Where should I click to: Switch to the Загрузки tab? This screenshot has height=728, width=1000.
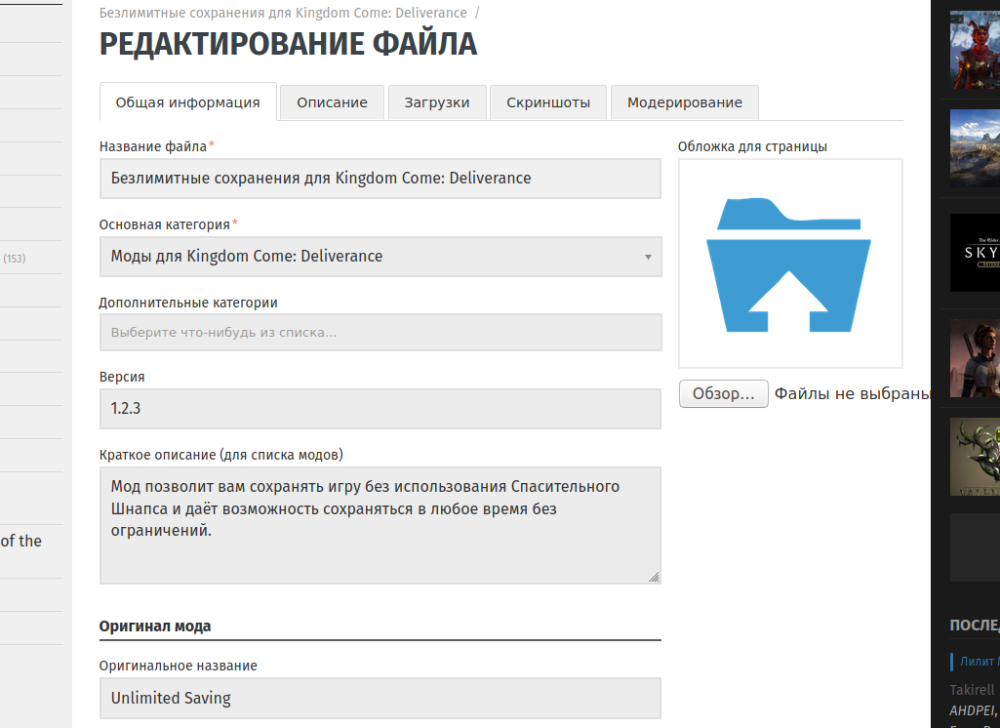coord(437,102)
